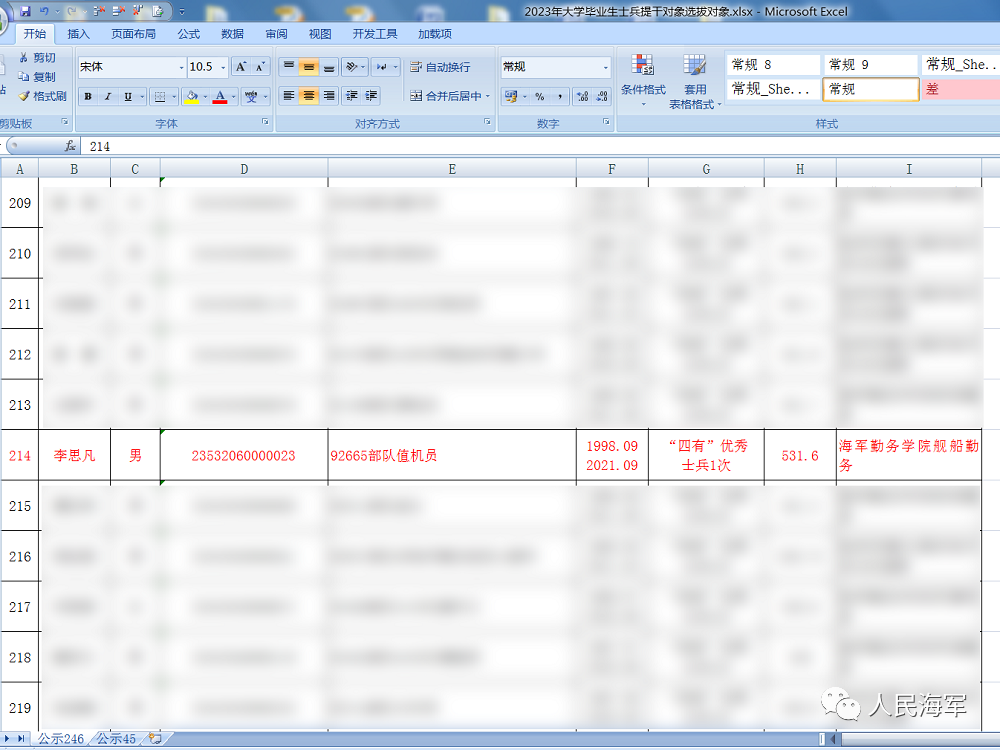1000x750 pixels.
Task: Apply the 差 cell style
Action: pyautogui.click(x=960, y=89)
